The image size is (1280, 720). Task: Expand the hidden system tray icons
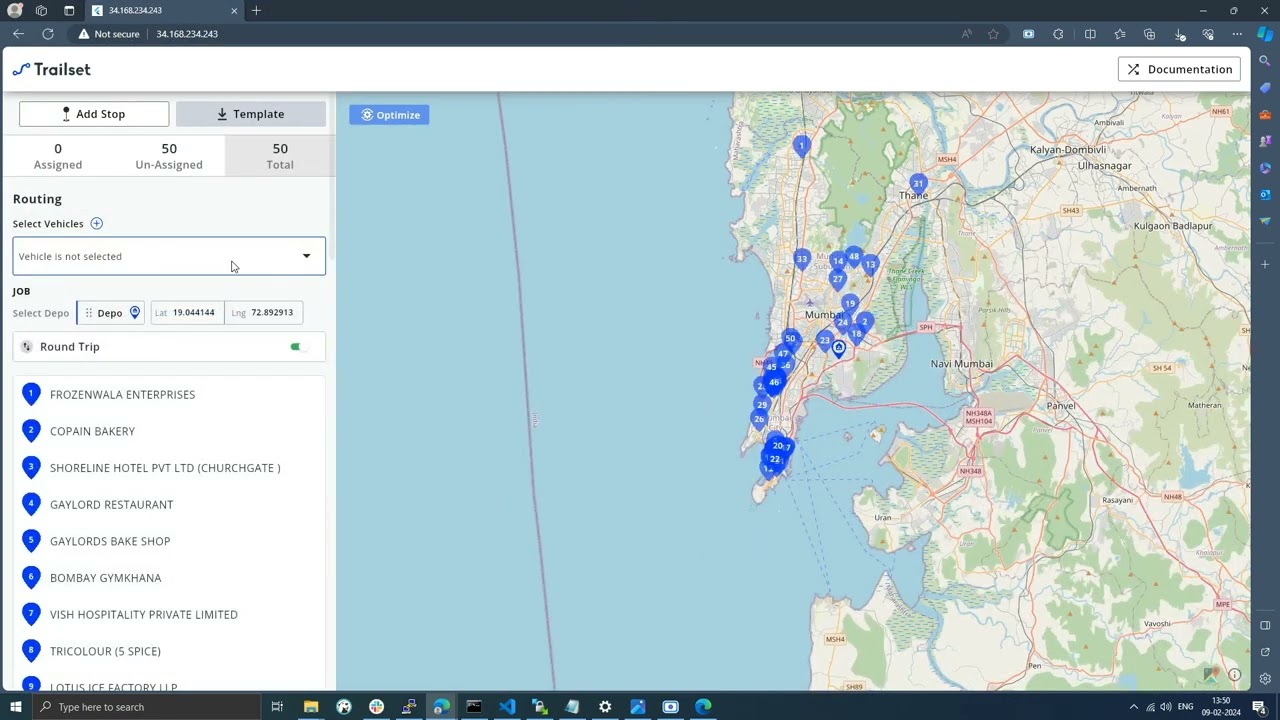tap(1133, 707)
